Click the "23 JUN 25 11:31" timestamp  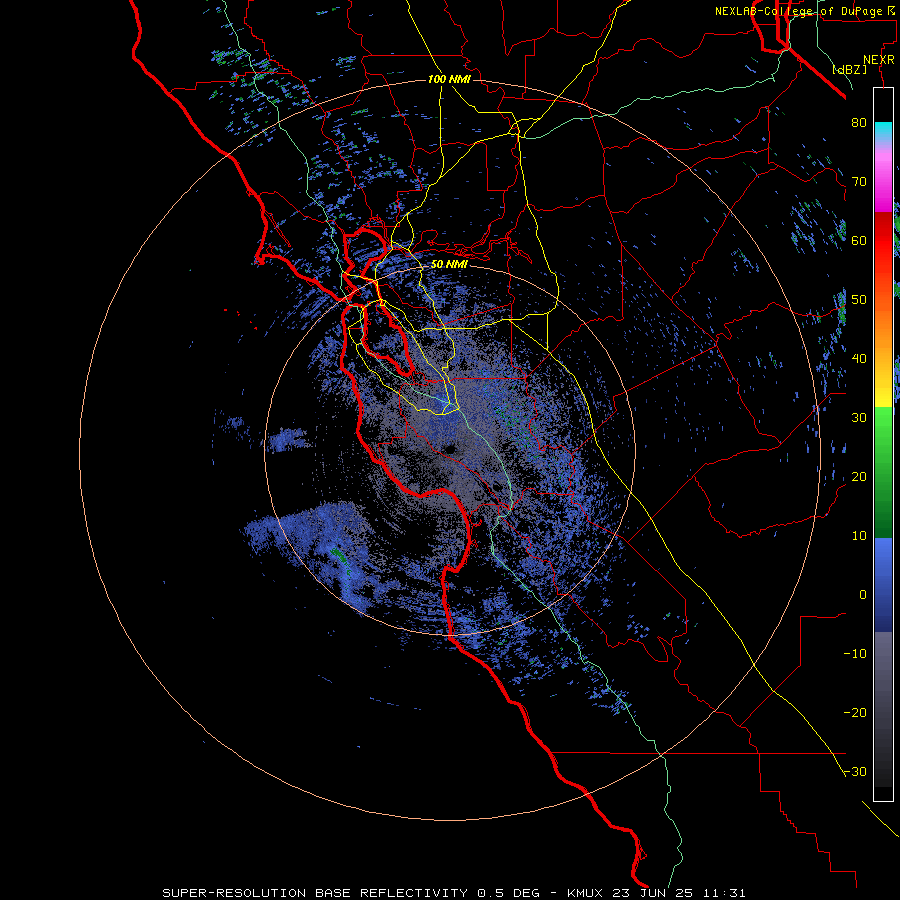point(681,893)
